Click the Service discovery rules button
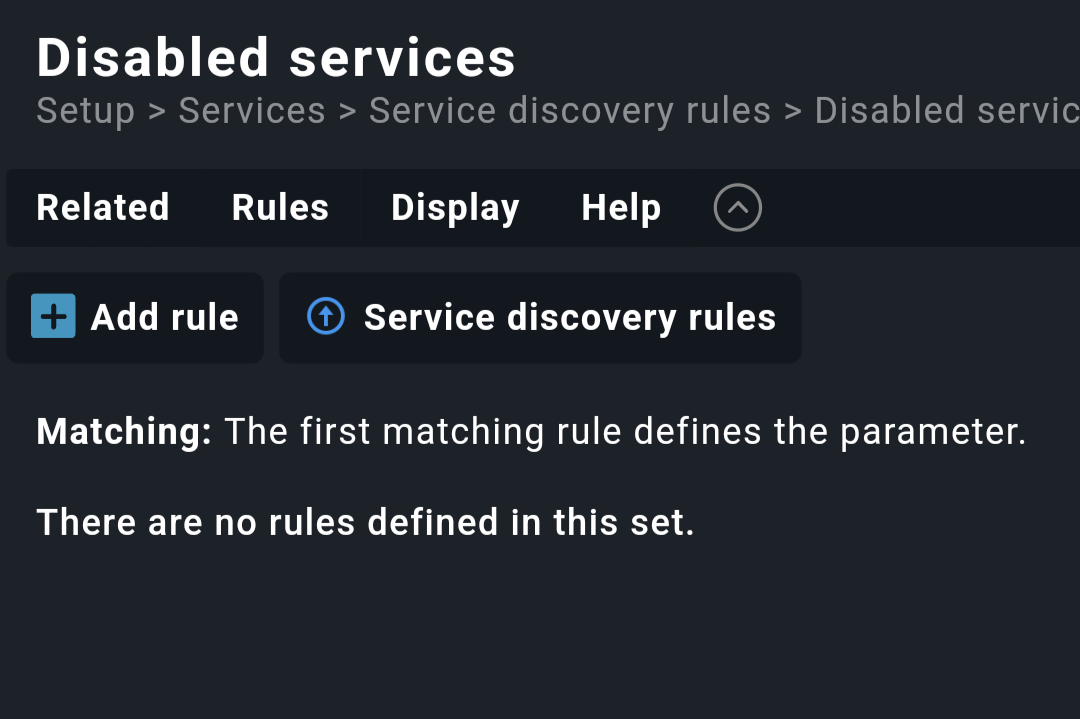 tap(540, 317)
